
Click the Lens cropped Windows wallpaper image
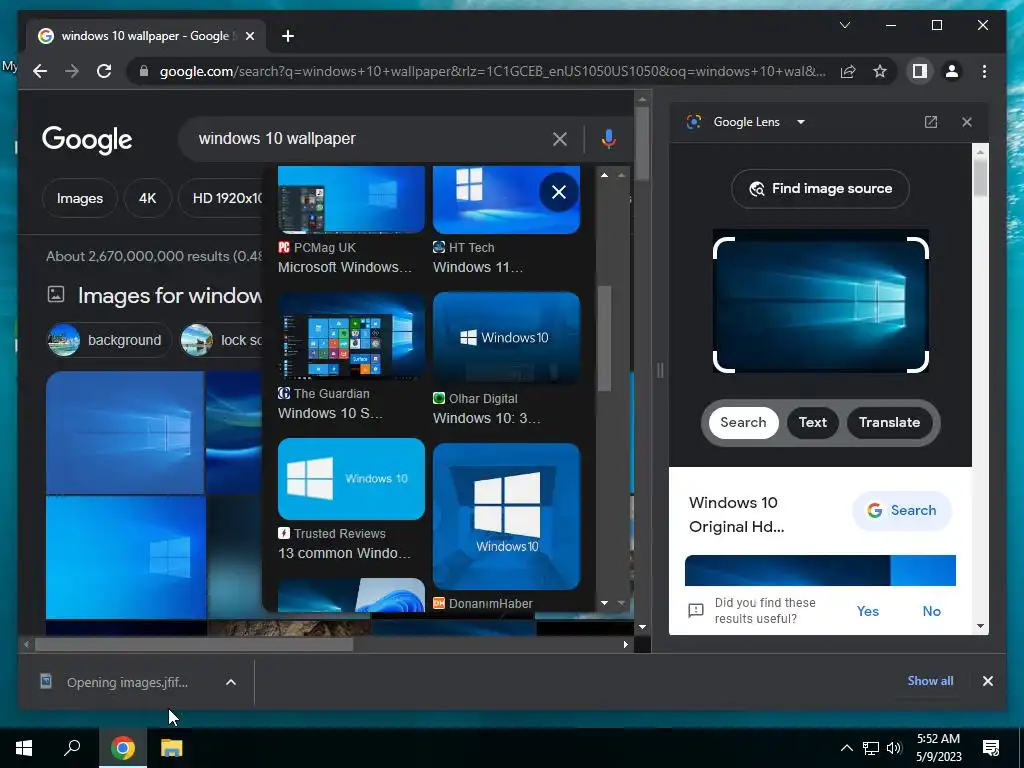(x=820, y=305)
